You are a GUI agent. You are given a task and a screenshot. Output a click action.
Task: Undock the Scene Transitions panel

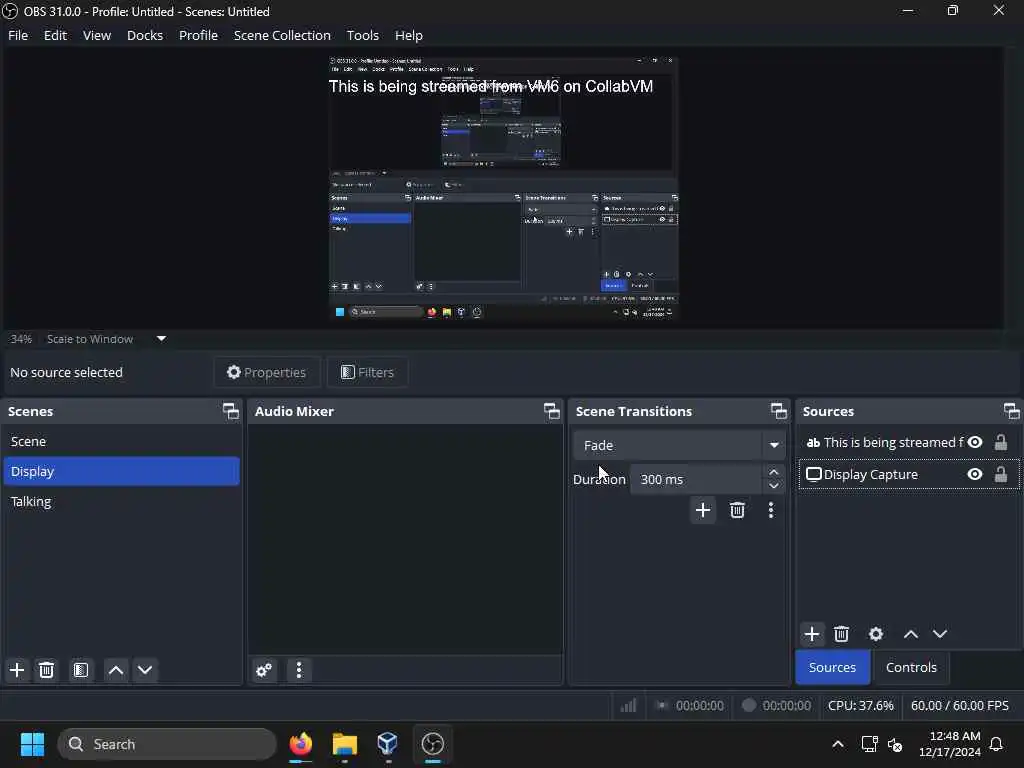778,411
